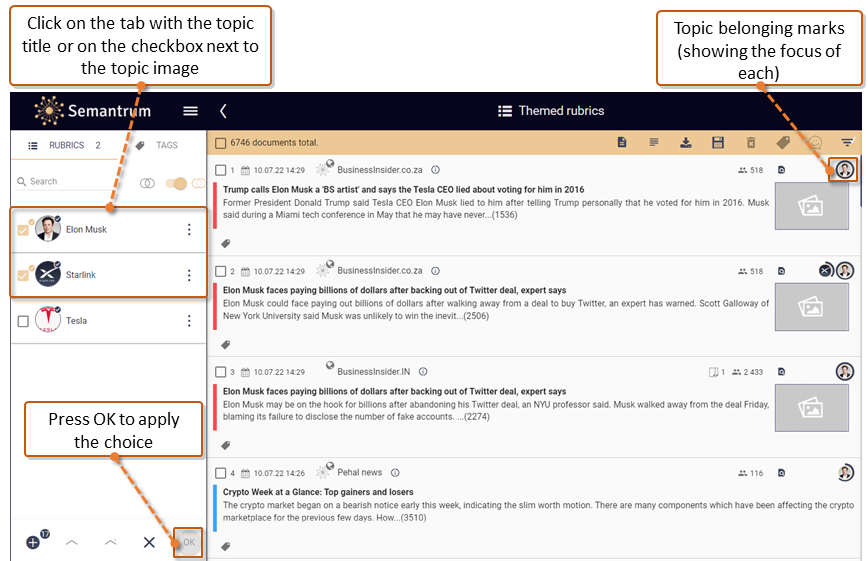Image resolution: width=868 pixels, height=561 pixels.
Task: Click the download icon in the toolbar
Action: (686, 143)
